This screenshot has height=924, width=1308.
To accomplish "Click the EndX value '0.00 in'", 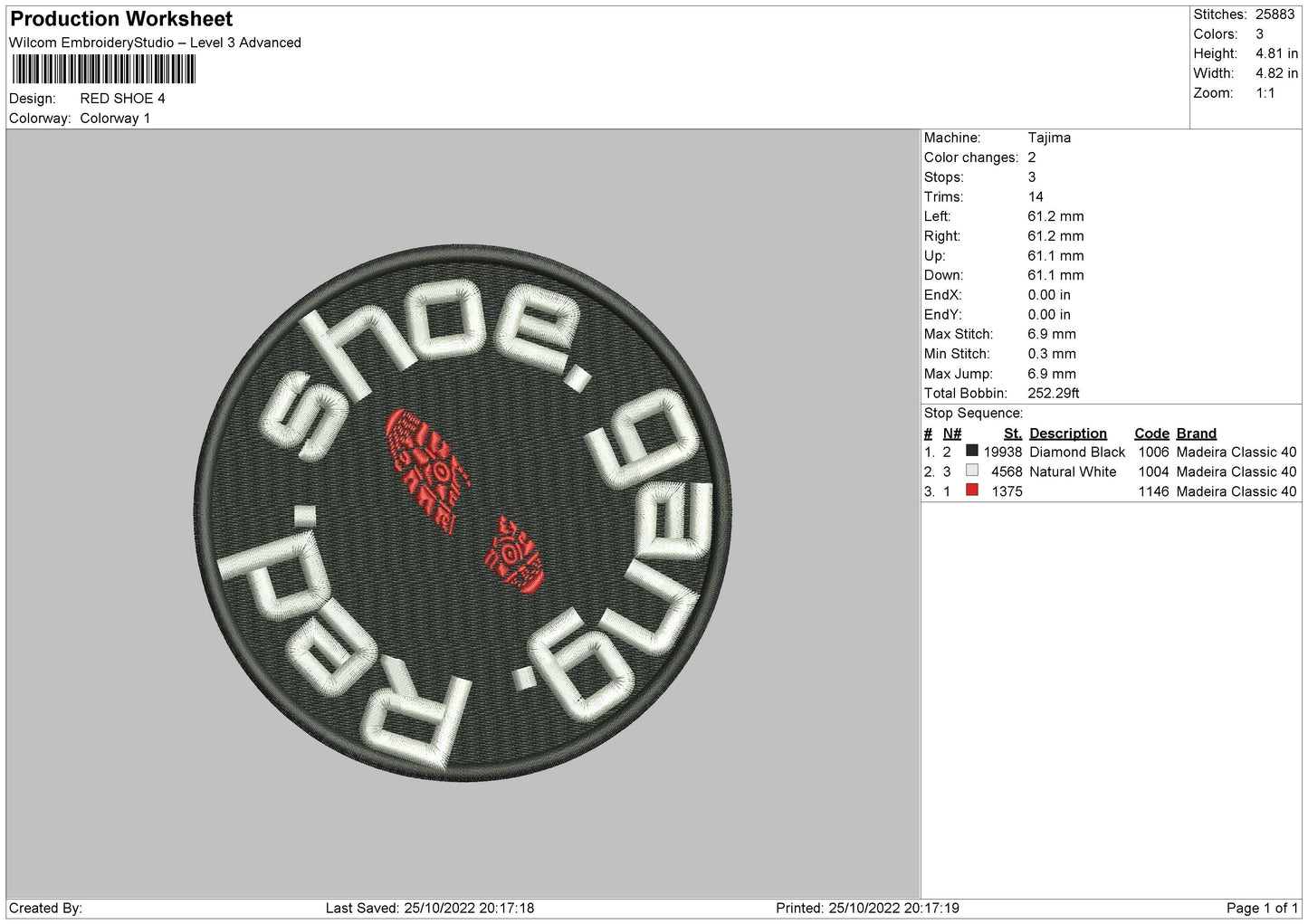I will [1049, 295].
